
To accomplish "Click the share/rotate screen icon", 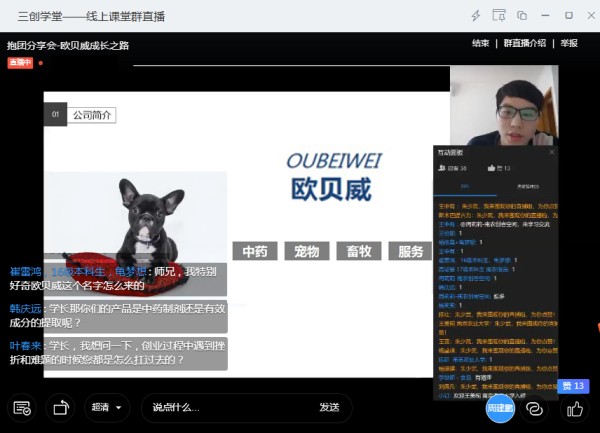I will [61, 408].
